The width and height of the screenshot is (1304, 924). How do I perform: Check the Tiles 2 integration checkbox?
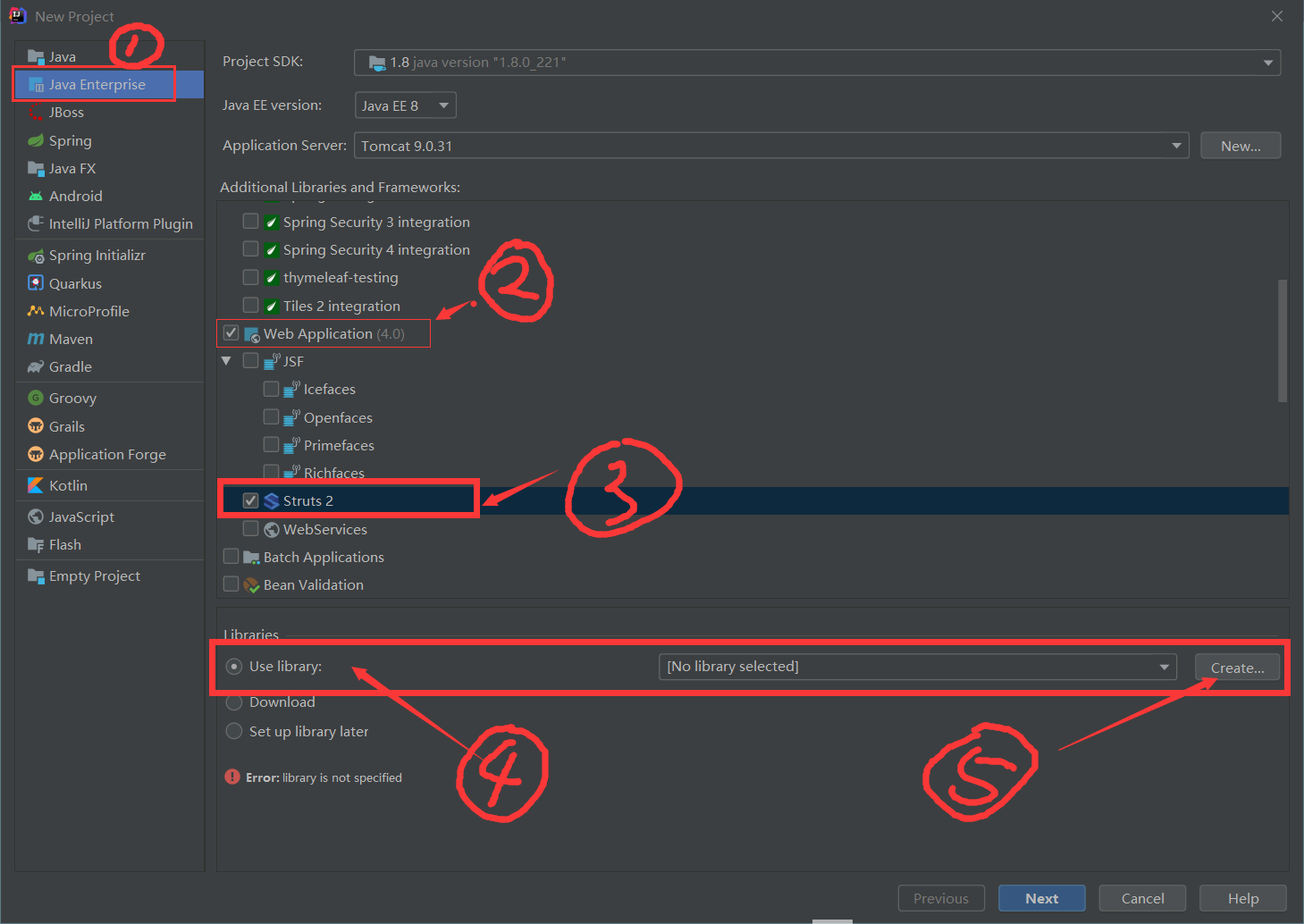(251, 305)
